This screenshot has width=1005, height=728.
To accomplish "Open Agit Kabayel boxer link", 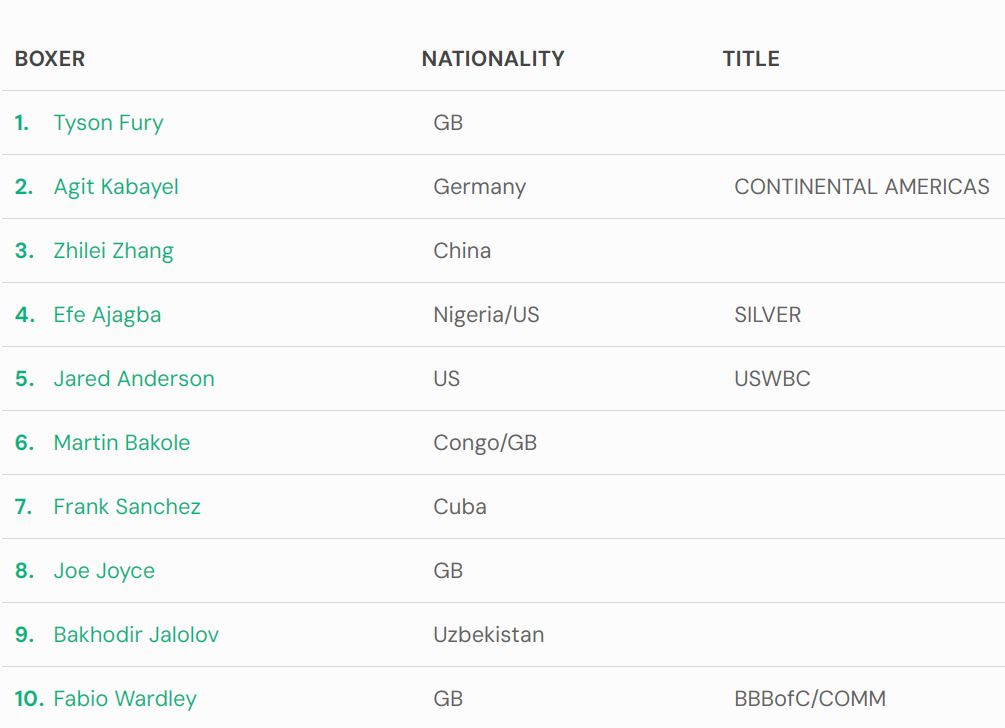I will pyautogui.click(x=116, y=186).
